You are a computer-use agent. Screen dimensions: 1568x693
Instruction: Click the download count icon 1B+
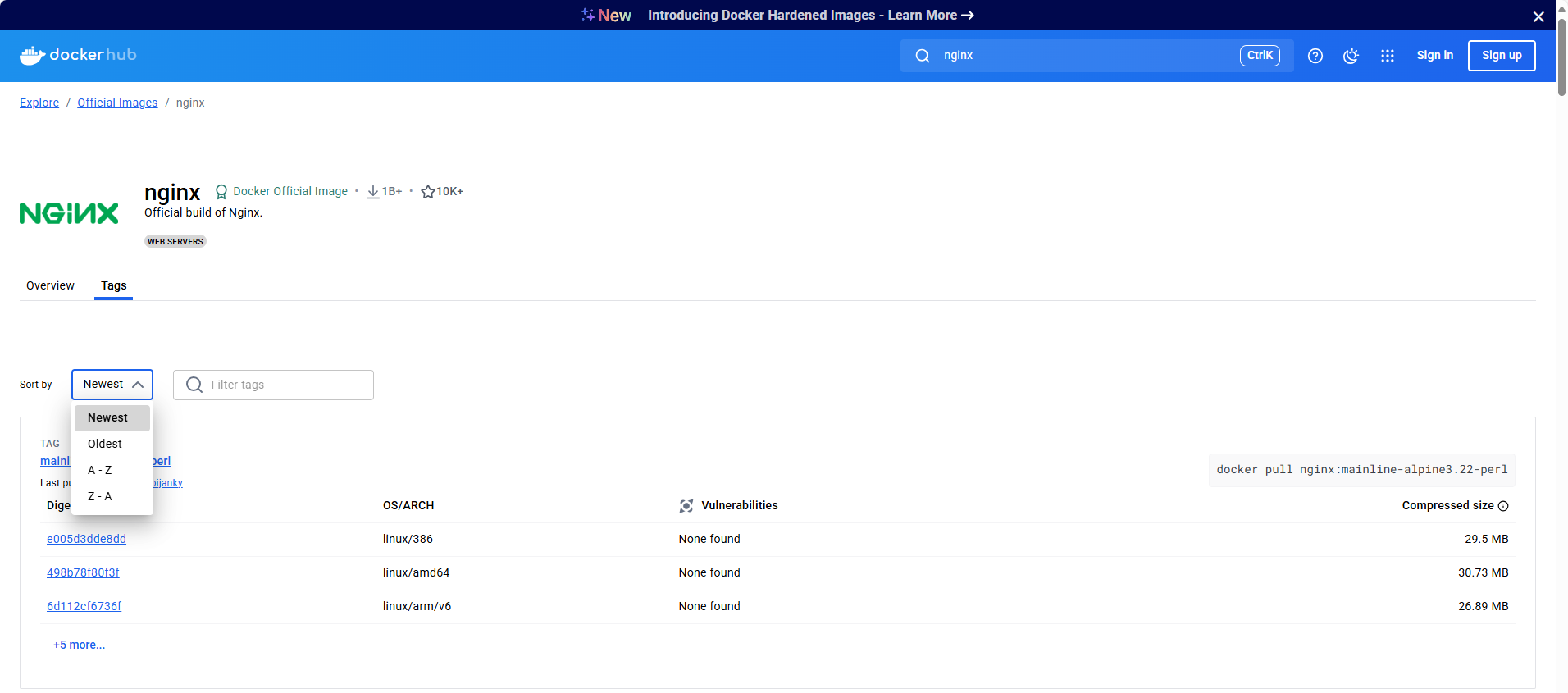click(x=373, y=192)
